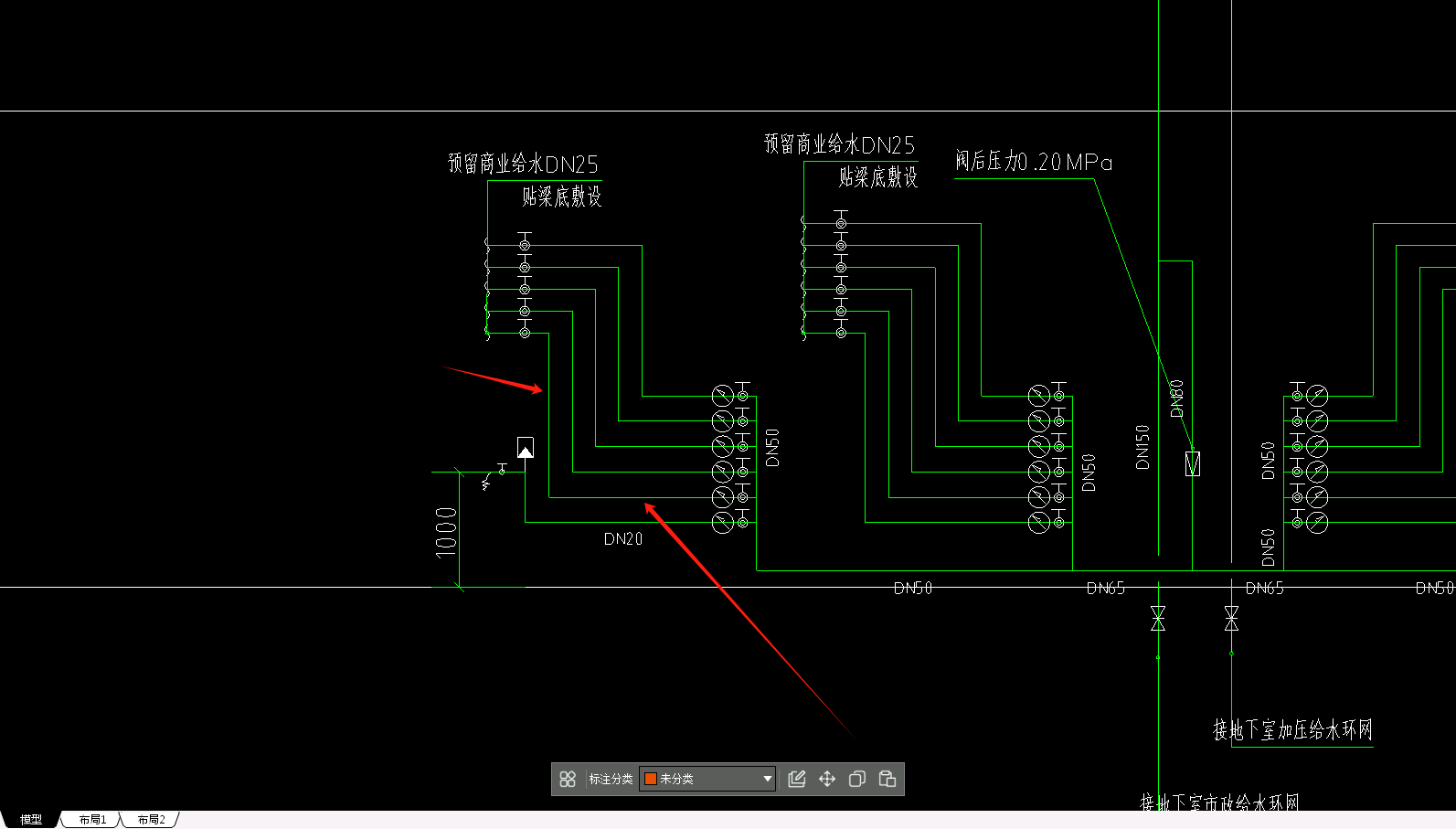Click the right gate valve symbol below DN65
This screenshot has width=1456, height=829.
point(1231,619)
